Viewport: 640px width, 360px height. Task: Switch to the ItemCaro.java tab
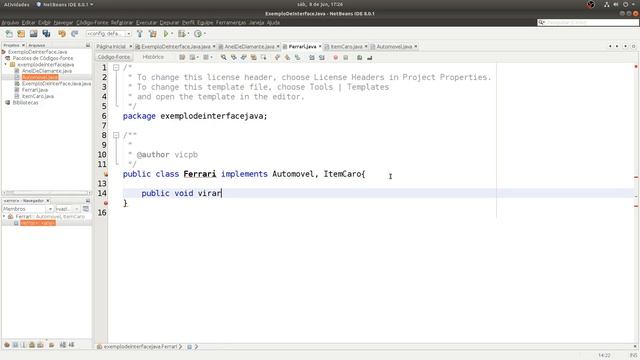[346, 47]
